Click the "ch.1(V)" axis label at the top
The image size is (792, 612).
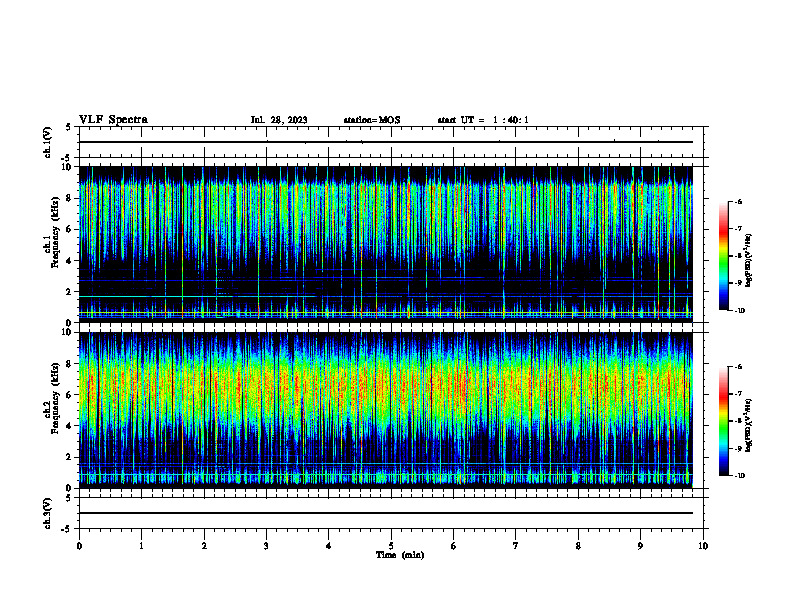47,142
